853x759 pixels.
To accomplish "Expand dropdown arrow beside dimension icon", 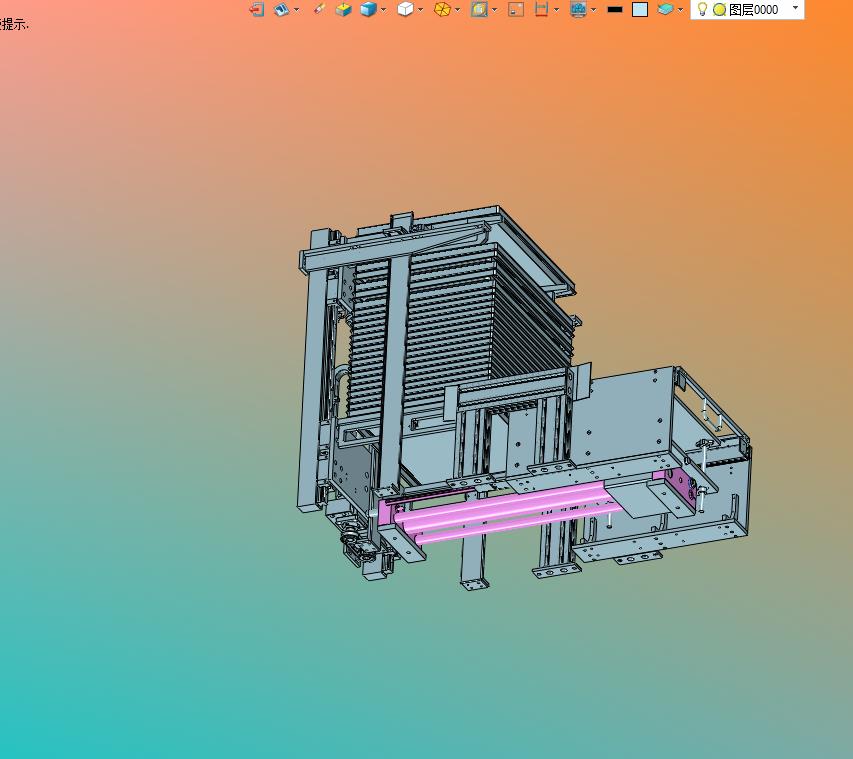I will coord(557,10).
